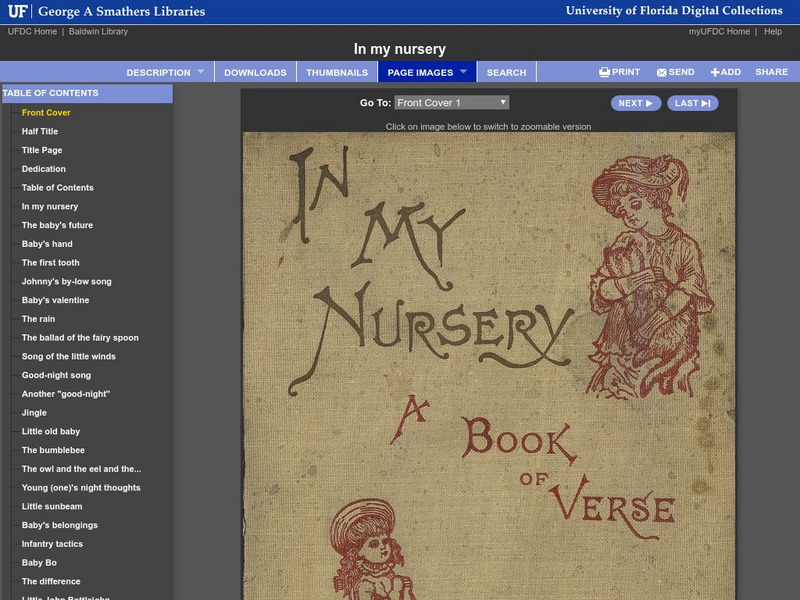
Task: Jump to the end with the LAST button
Action: click(694, 102)
